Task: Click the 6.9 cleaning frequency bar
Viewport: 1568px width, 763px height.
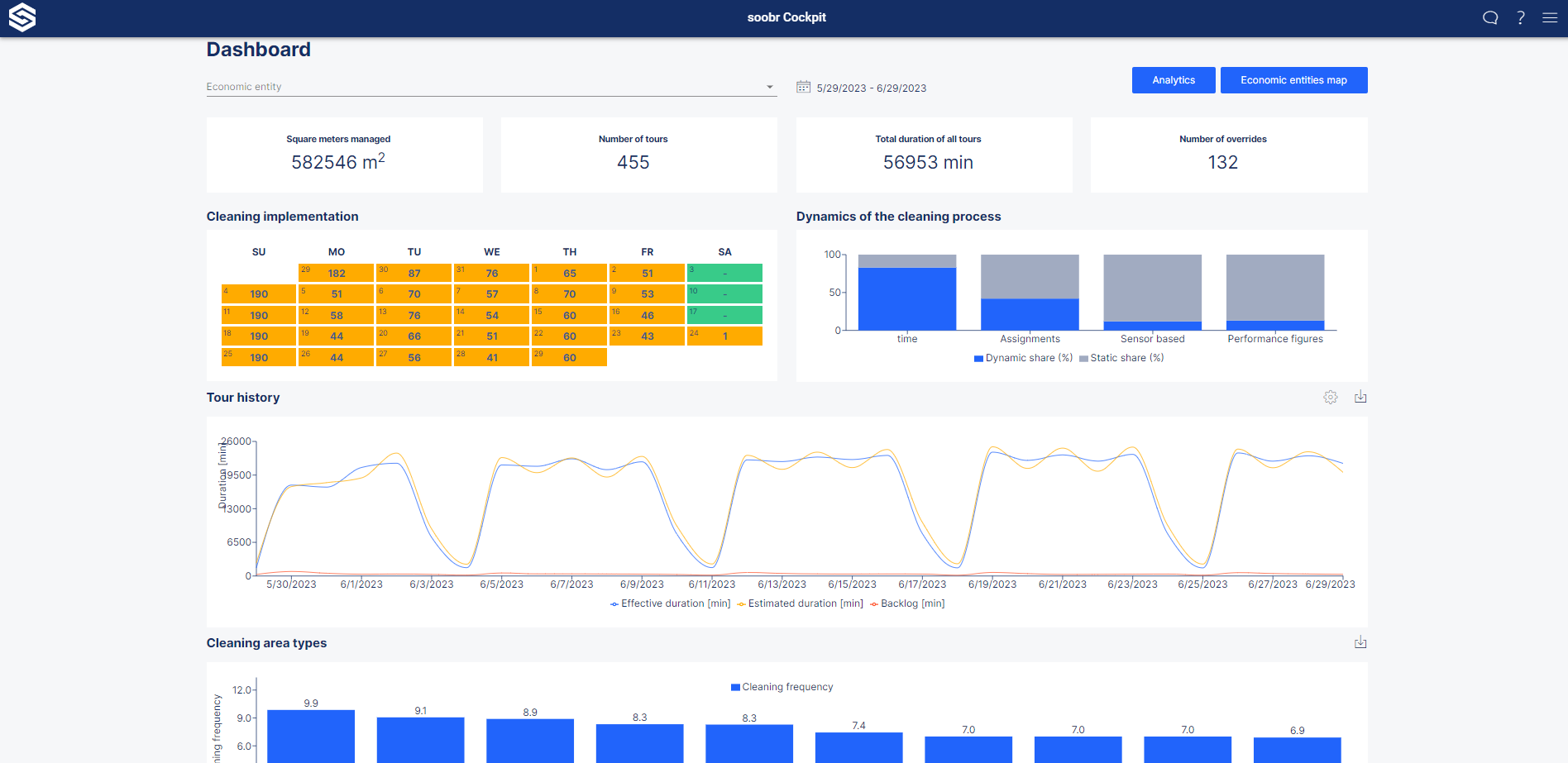Action: click(x=1297, y=750)
